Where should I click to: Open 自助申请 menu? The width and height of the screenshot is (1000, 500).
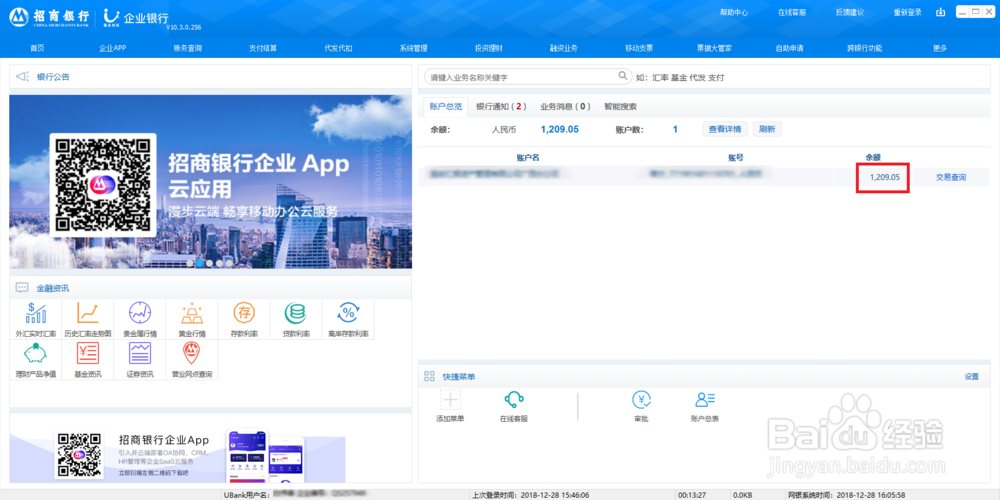click(x=790, y=48)
